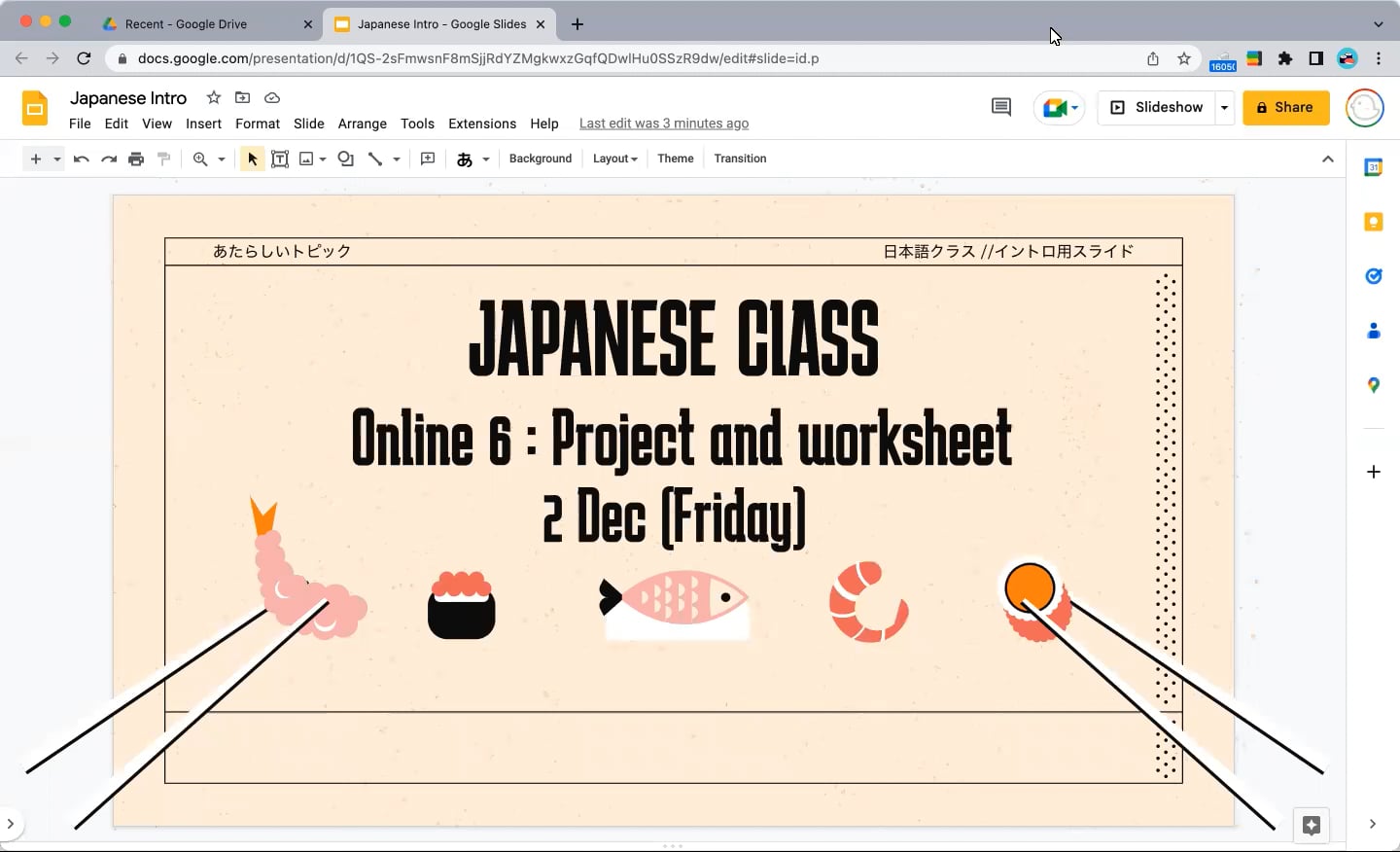Star the Japanese Intro presentation
Viewport: 1400px width, 852px height.
[x=214, y=97]
